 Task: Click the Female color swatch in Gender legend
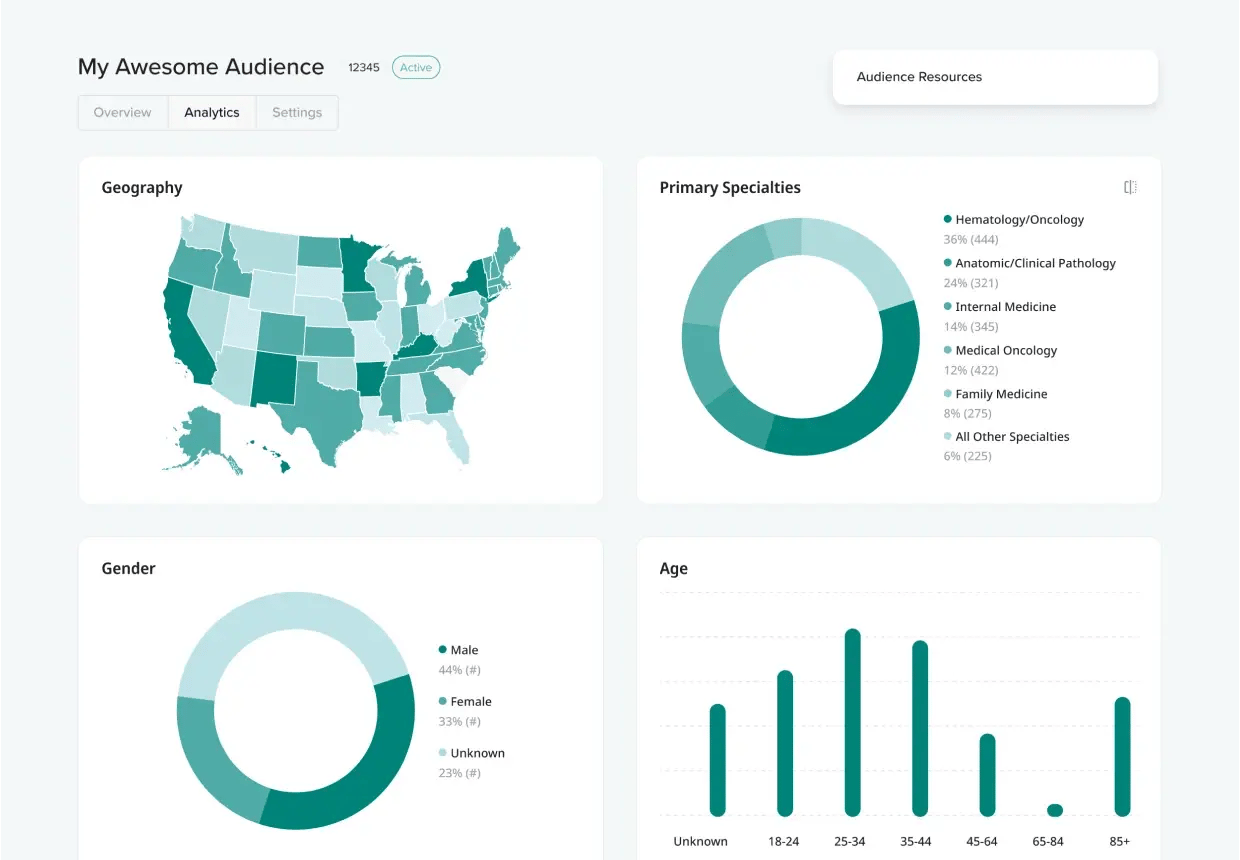(x=442, y=701)
